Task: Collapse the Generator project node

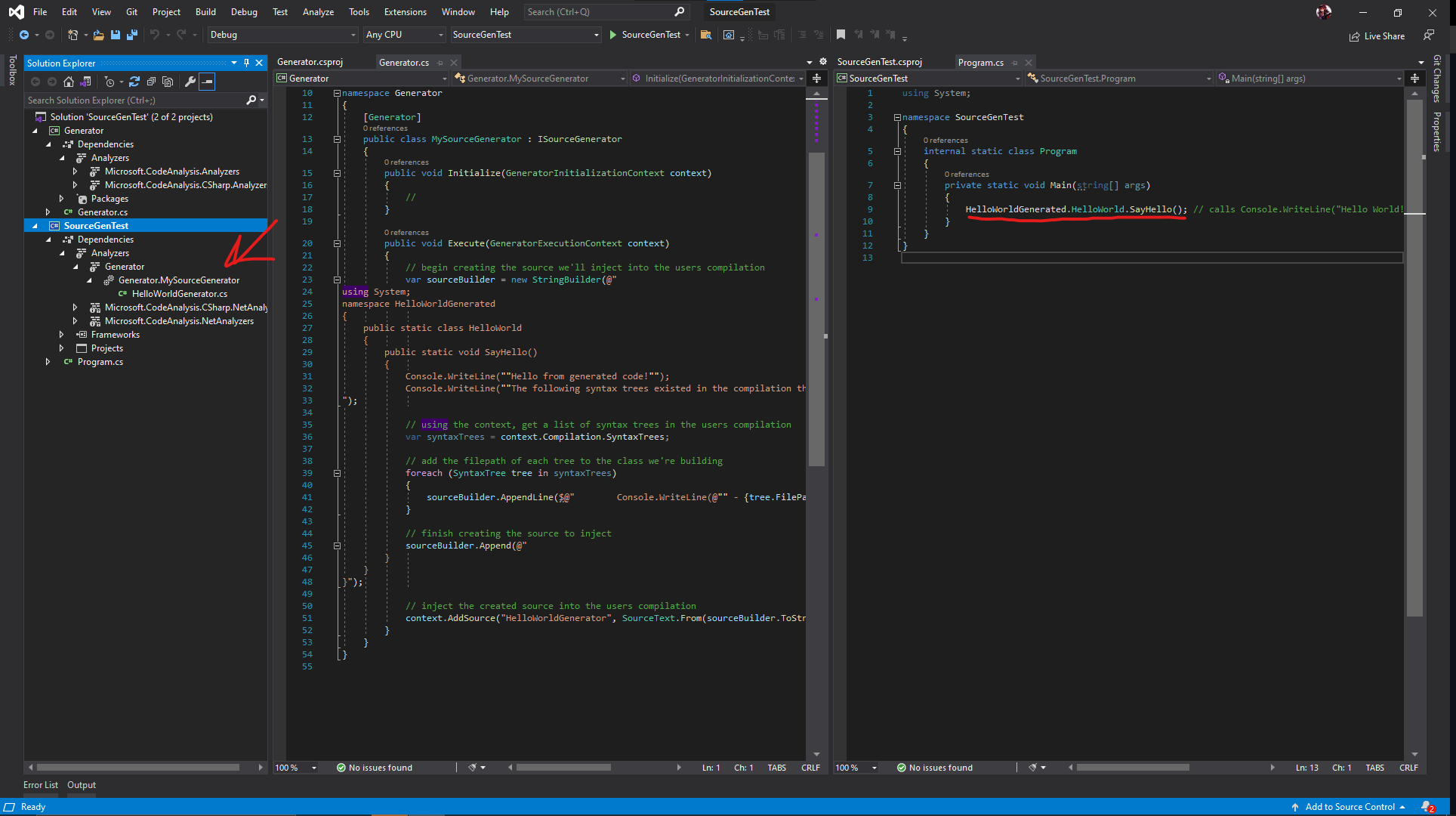Action: [35, 131]
